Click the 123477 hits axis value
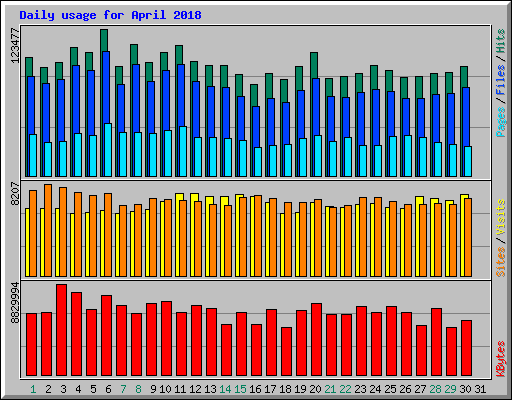512x400 pixels. (15, 46)
